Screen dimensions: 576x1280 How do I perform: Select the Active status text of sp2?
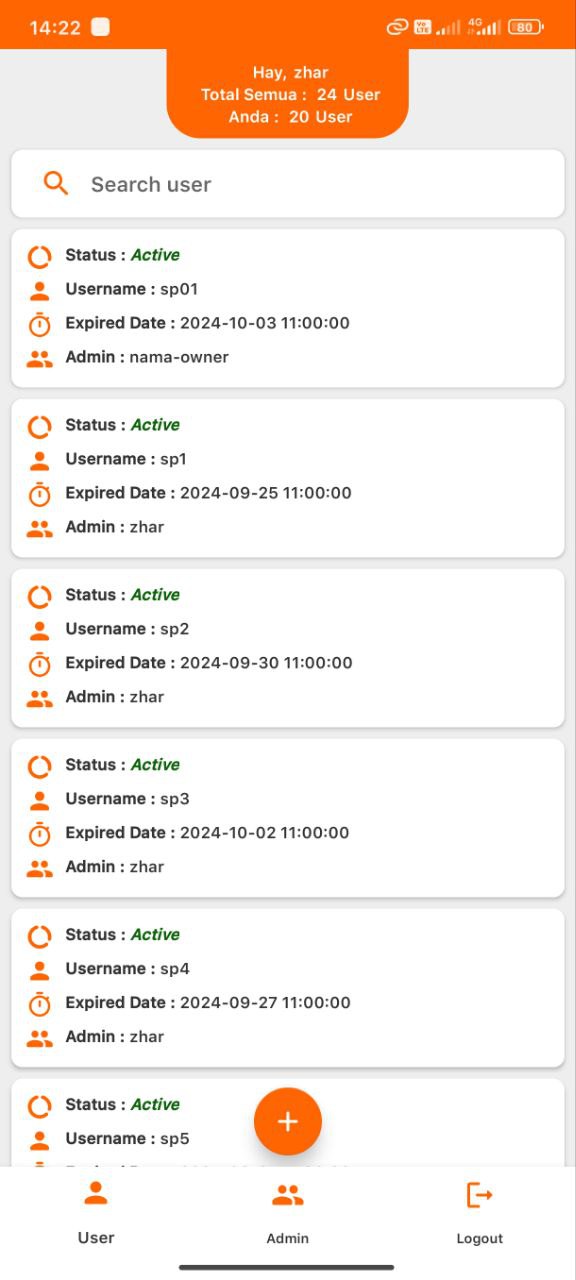click(155, 595)
